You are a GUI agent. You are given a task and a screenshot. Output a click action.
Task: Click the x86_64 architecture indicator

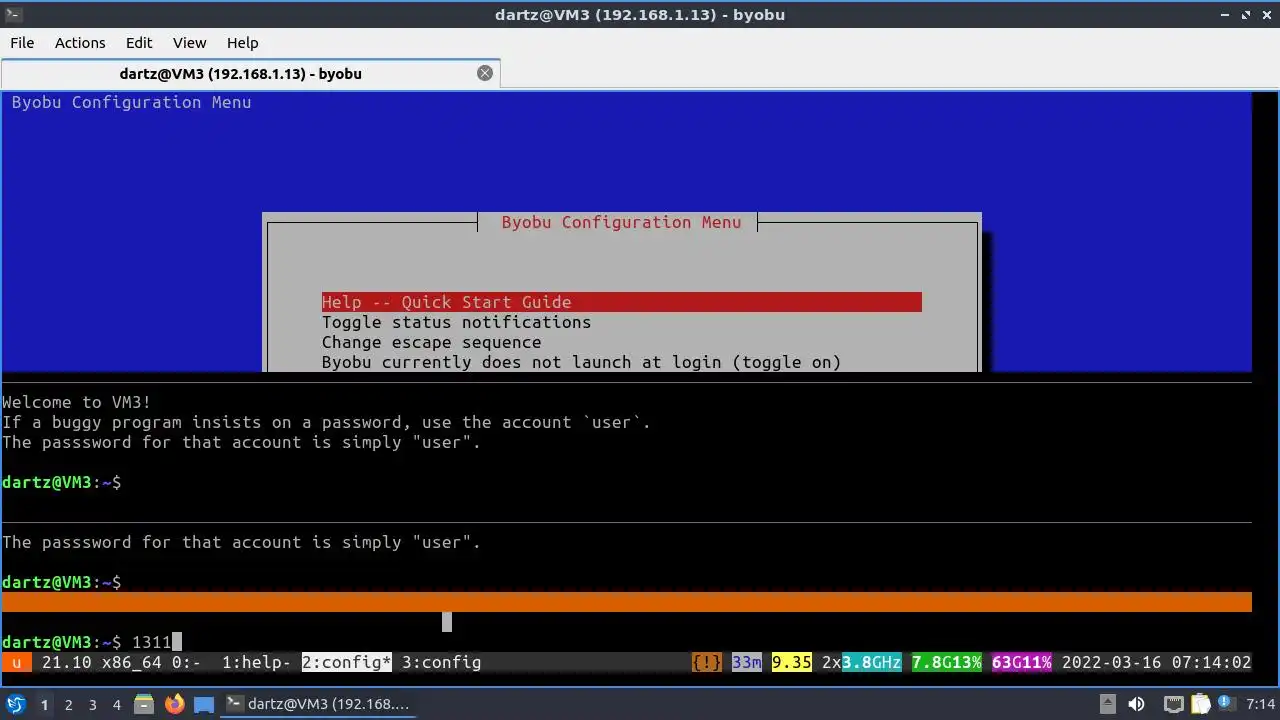pyautogui.click(x=131, y=662)
